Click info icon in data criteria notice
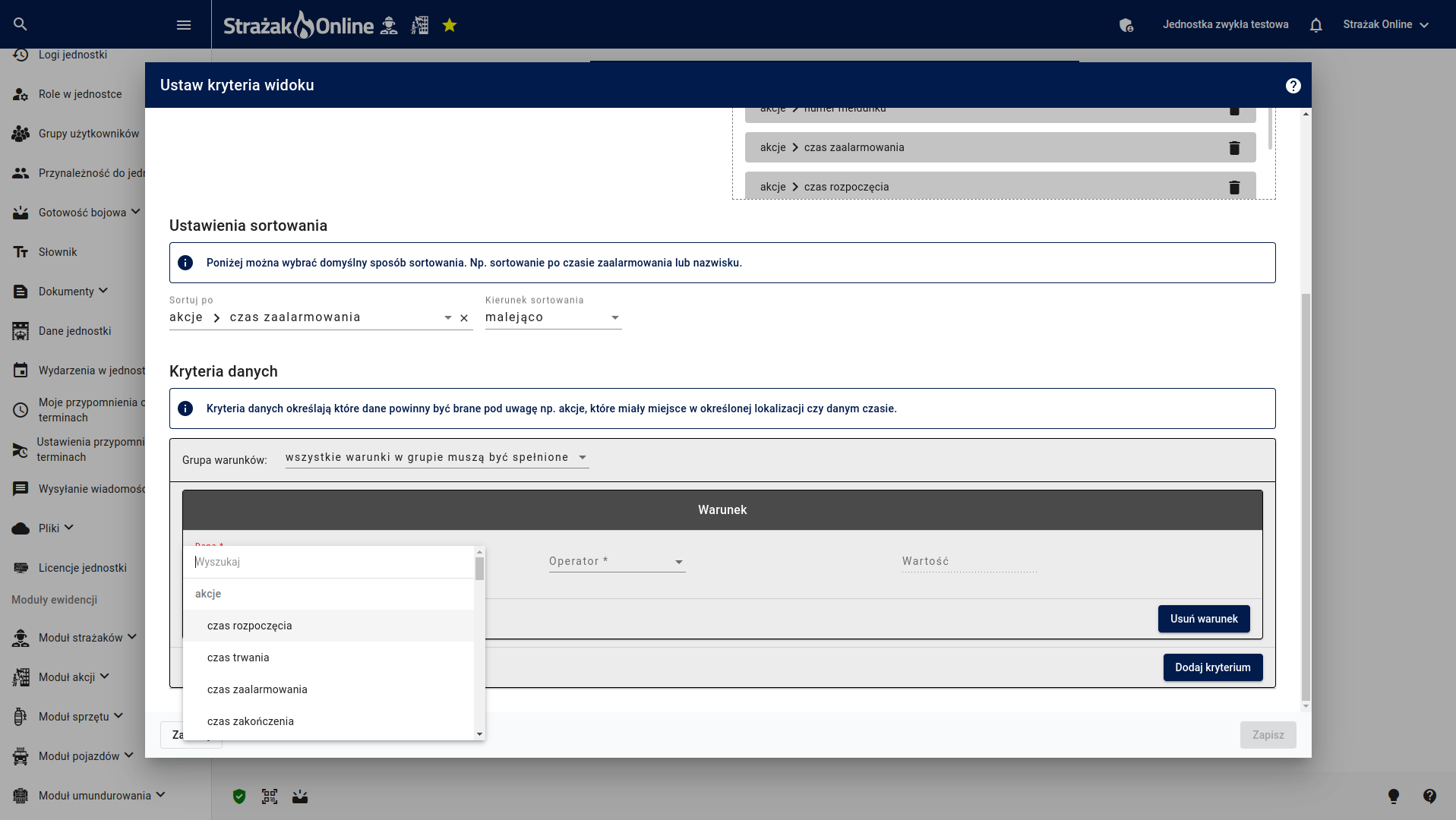The image size is (1456, 820). pyautogui.click(x=185, y=408)
